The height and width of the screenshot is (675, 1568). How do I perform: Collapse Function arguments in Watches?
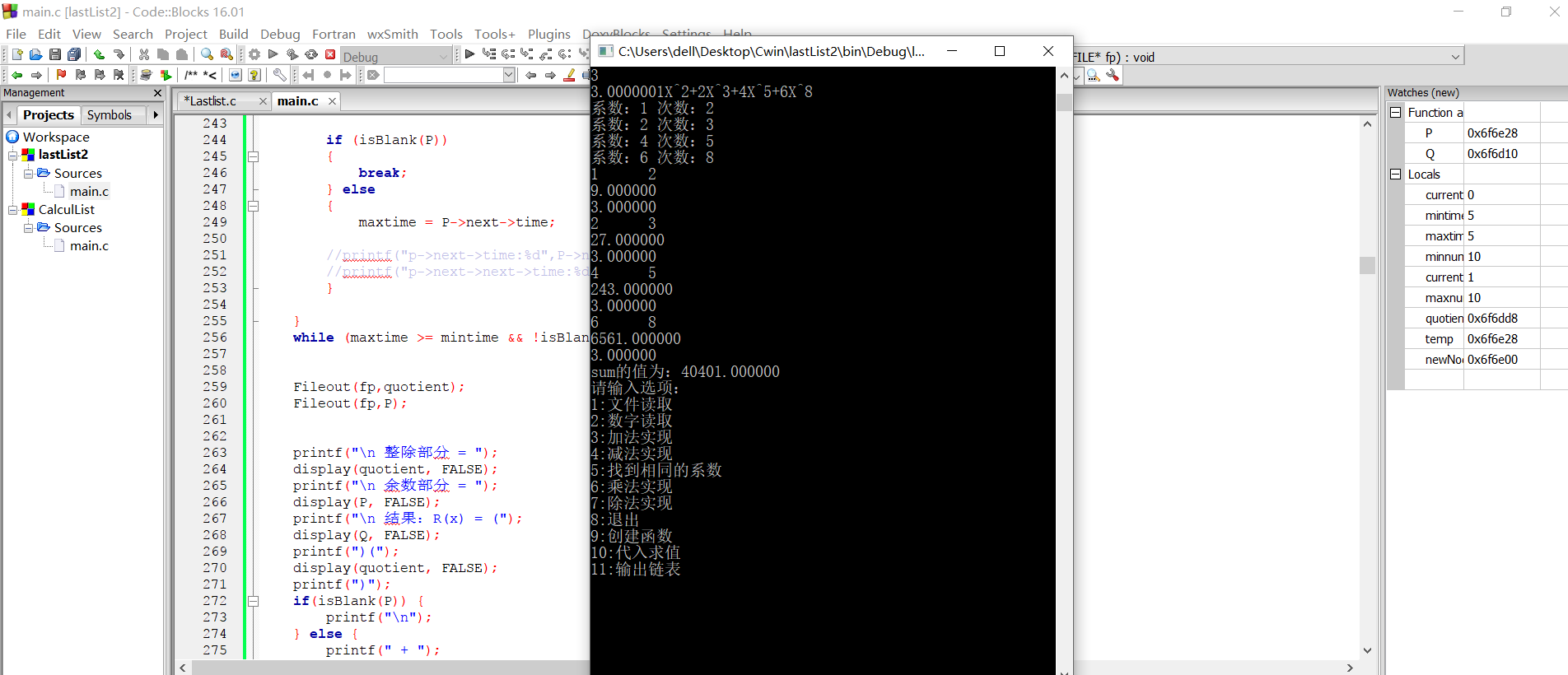1395,112
